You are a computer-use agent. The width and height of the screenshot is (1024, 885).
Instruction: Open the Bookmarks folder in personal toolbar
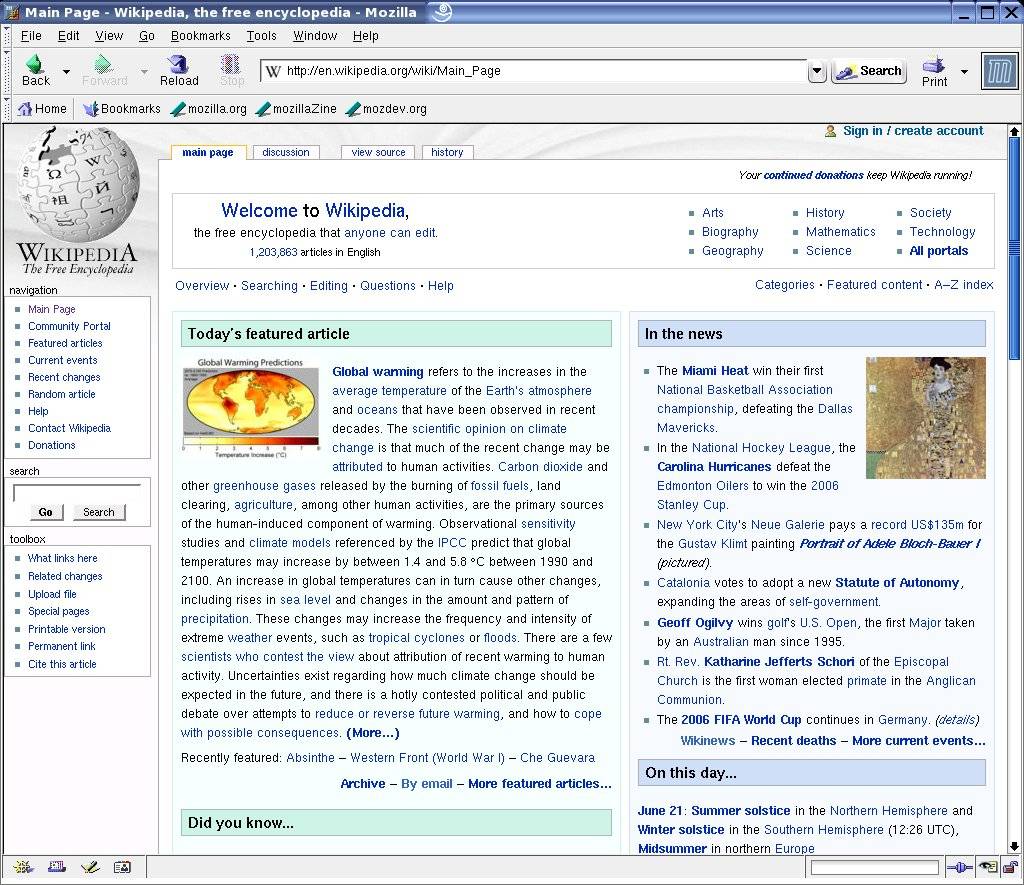122,109
